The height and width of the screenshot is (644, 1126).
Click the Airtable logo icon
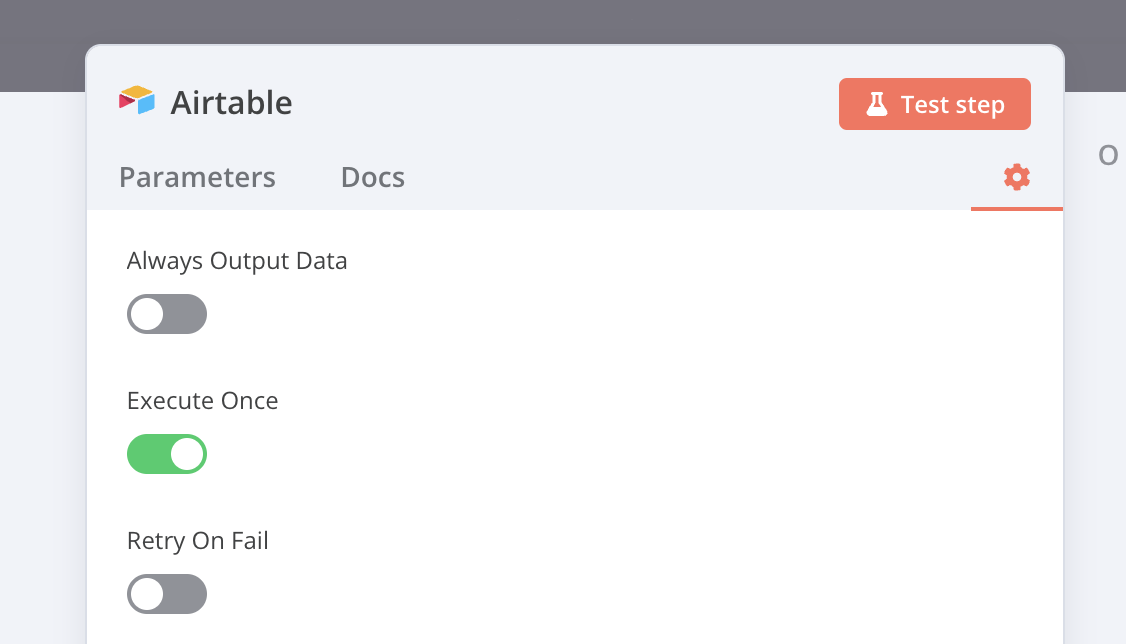(136, 101)
